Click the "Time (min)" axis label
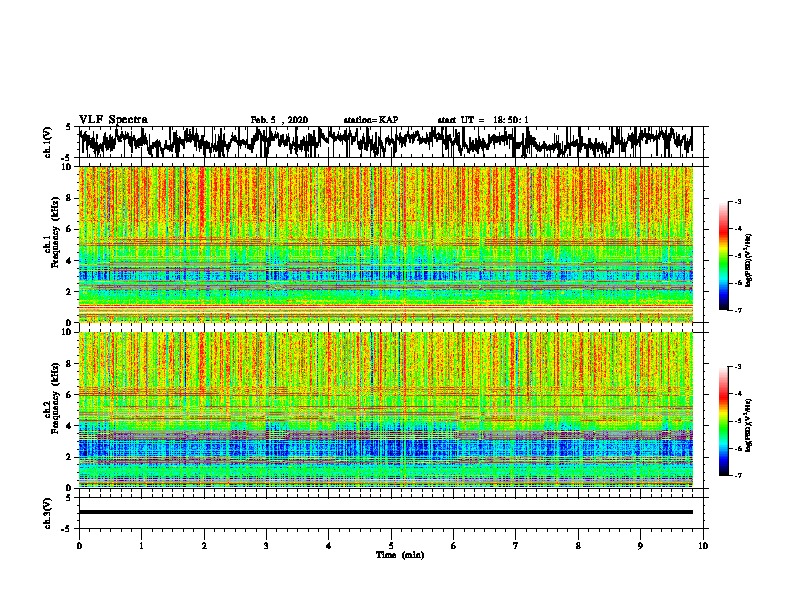The width and height of the screenshot is (792, 612). (x=400, y=555)
